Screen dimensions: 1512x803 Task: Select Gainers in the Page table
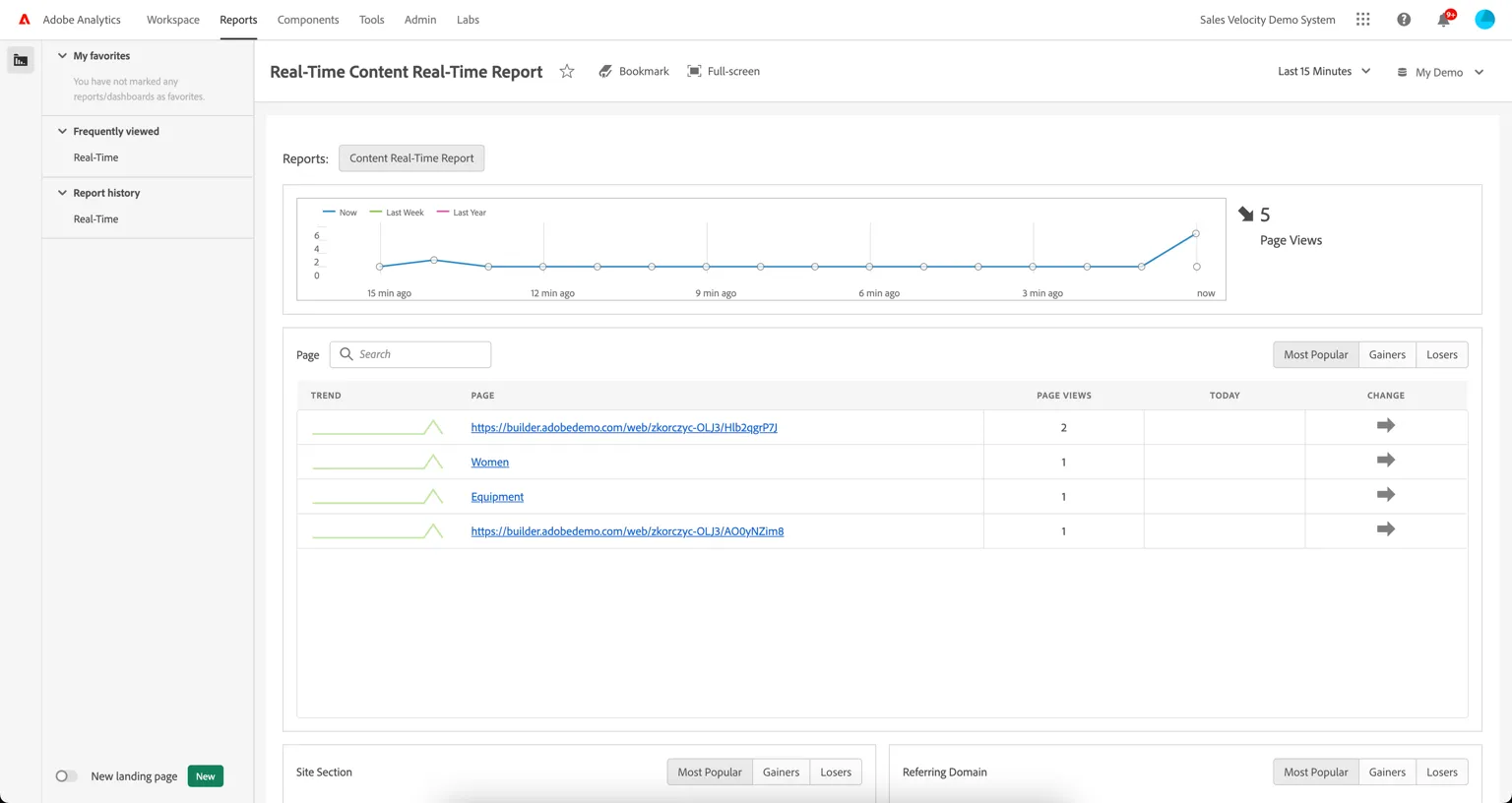pos(1387,354)
